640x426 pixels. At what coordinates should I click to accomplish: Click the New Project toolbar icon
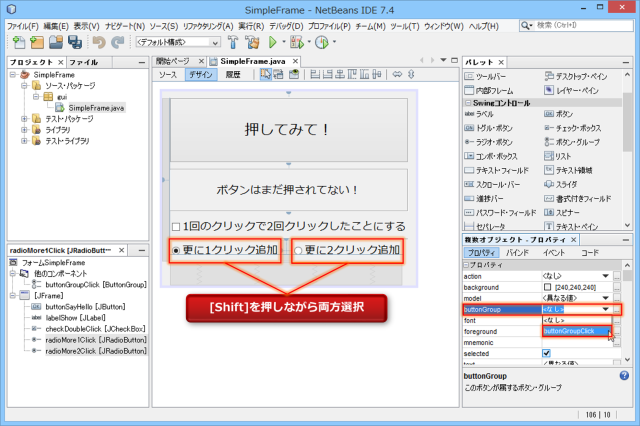coord(38,43)
